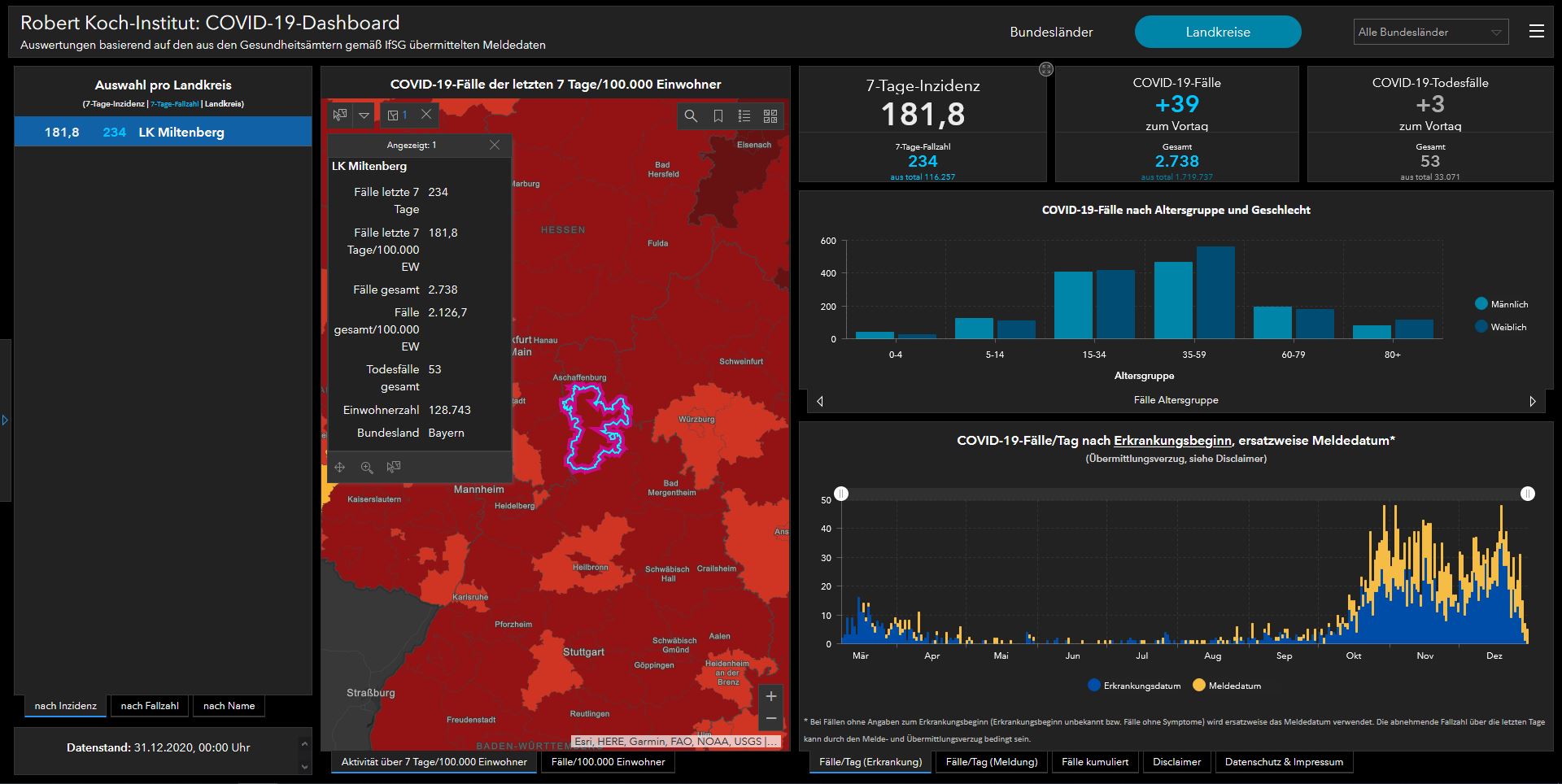Switch to Fälle kumuliert tab

(1095, 762)
